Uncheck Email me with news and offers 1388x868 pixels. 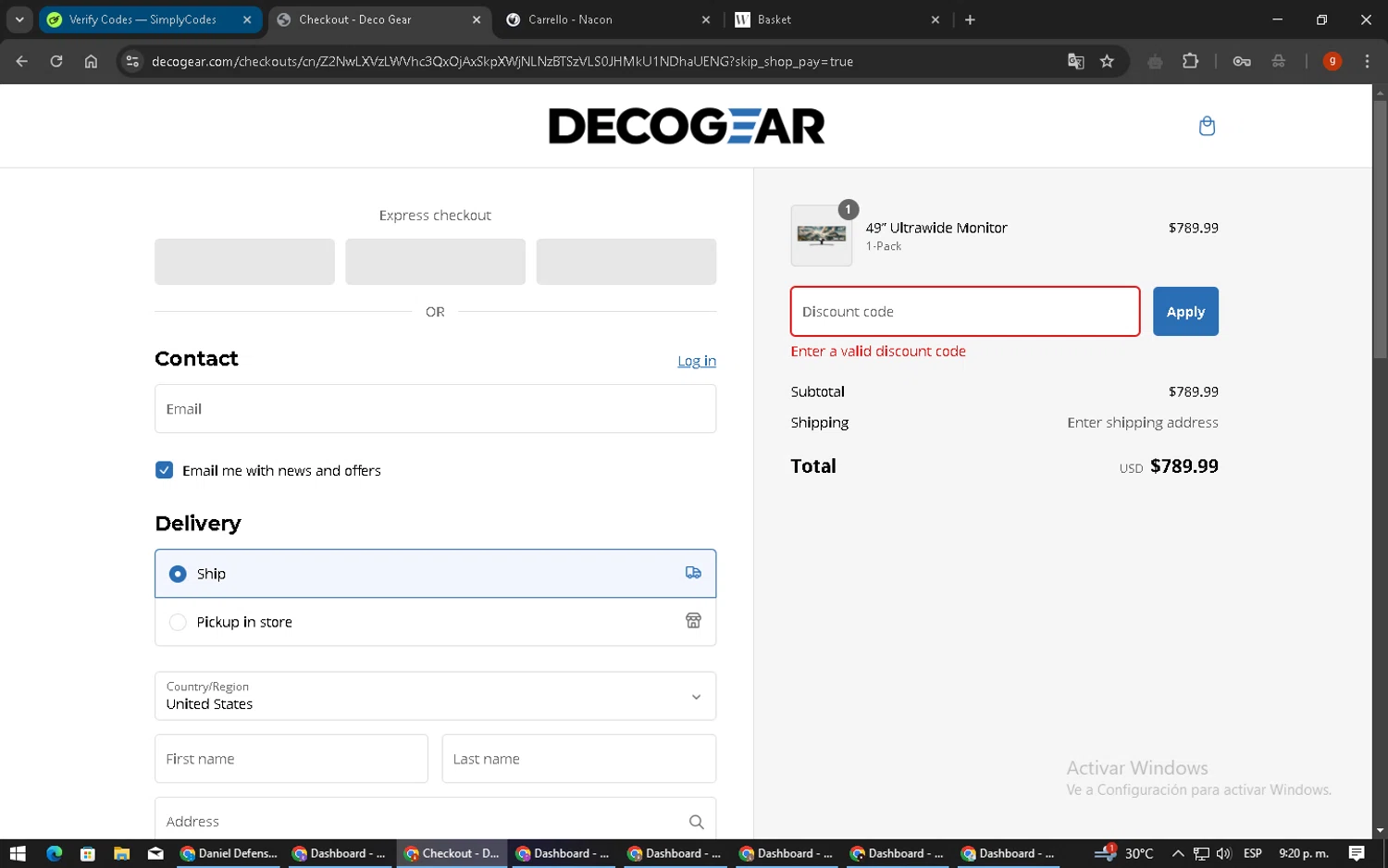pos(164,470)
